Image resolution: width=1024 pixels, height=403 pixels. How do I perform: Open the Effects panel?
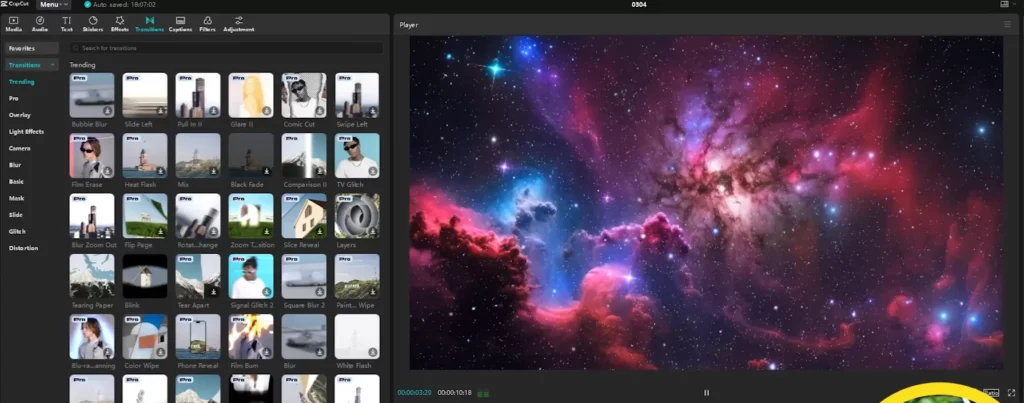pyautogui.click(x=120, y=23)
